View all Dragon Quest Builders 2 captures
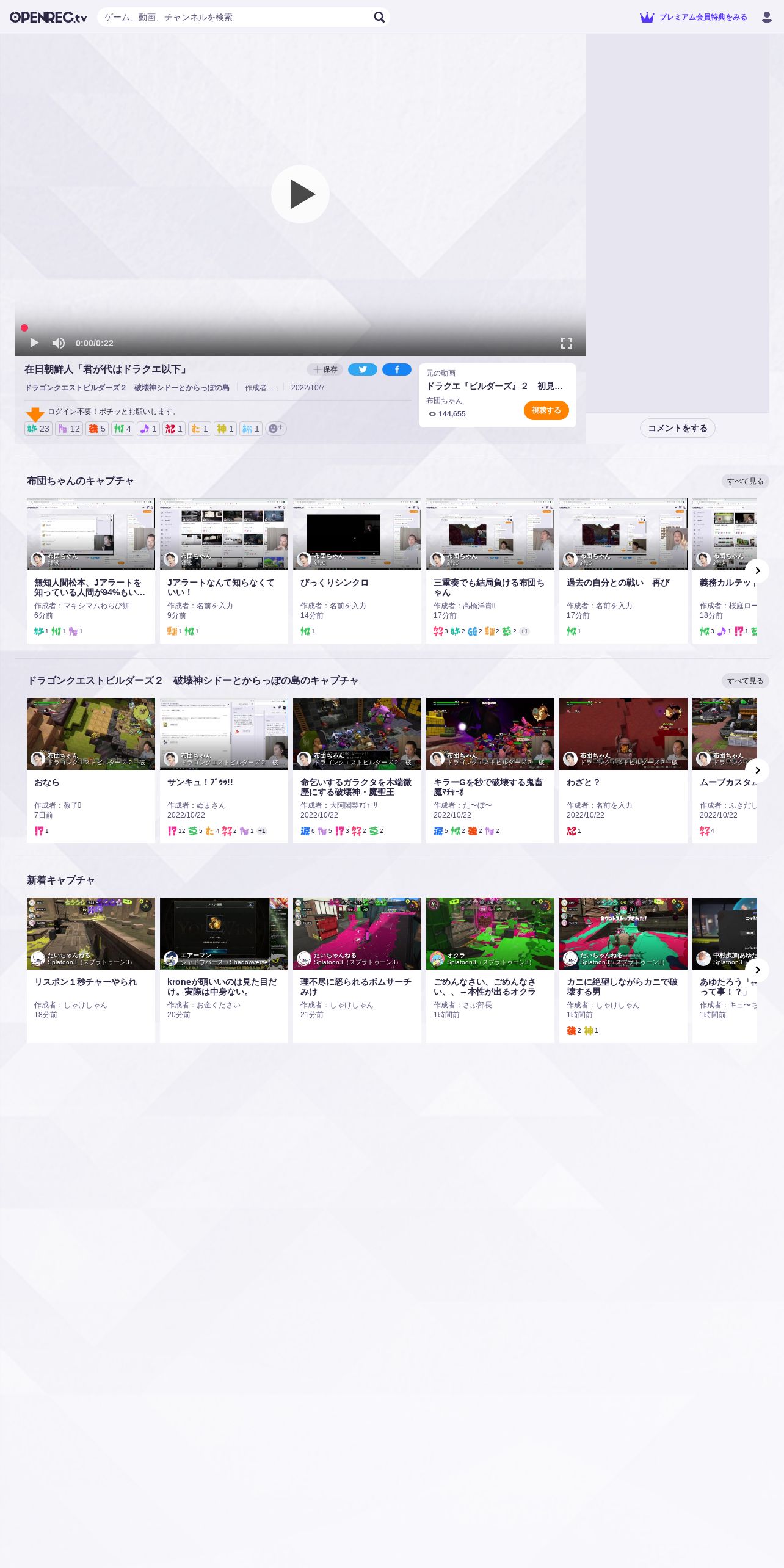 tap(745, 681)
